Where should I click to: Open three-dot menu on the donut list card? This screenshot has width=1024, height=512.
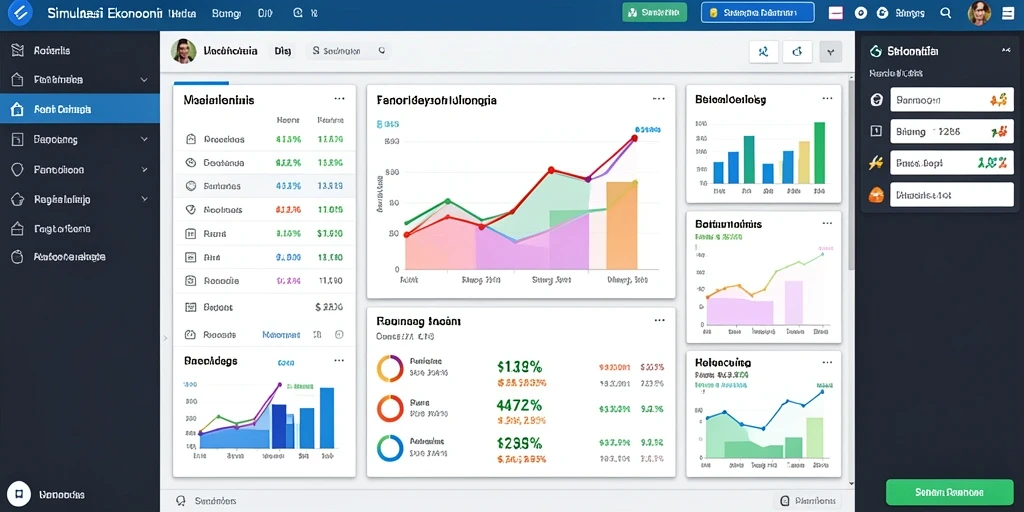tap(659, 320)
